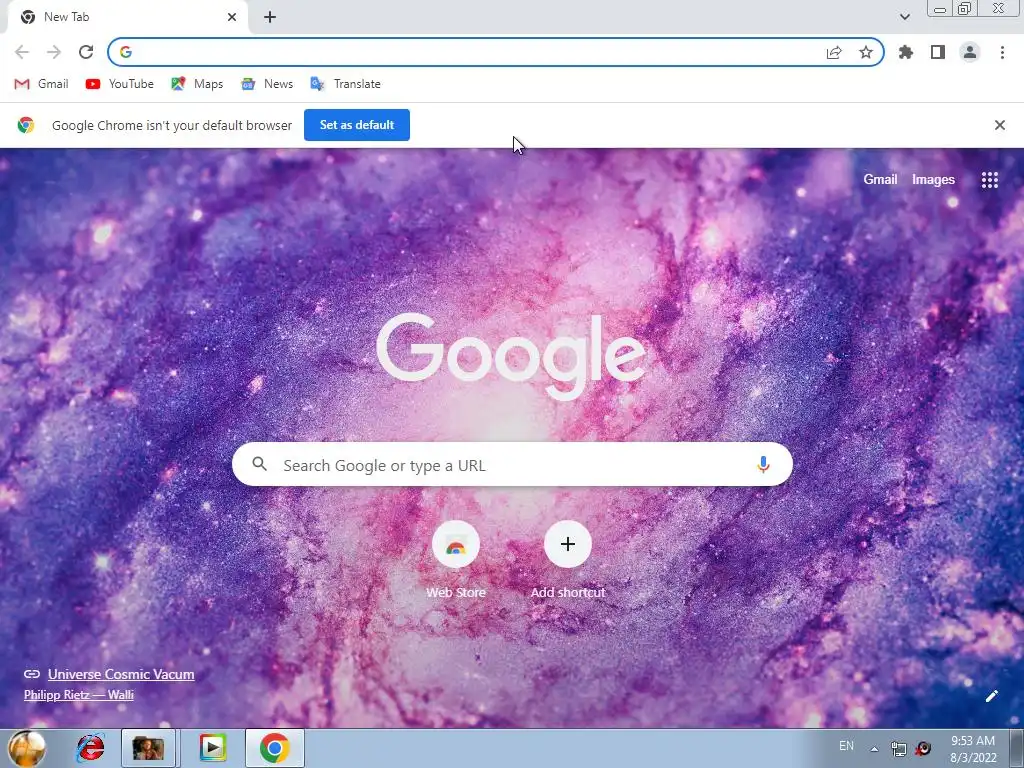This screenshot has height=768, width=1024.
Task: Dismiss the default browser notification bar
Action: coord(999,125)
